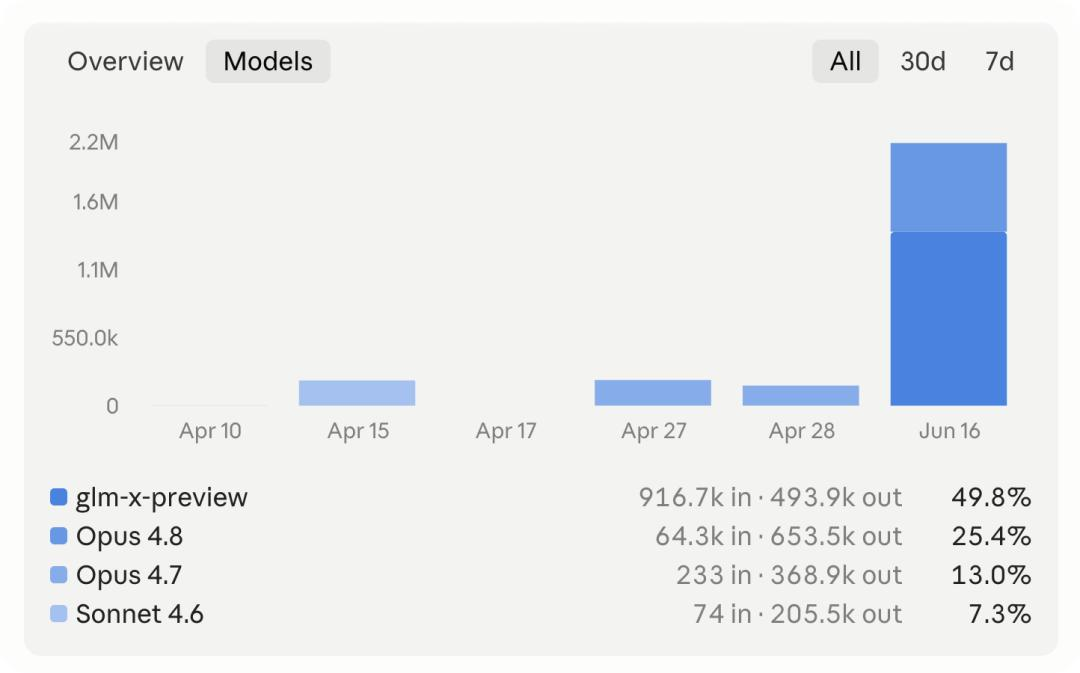Click the Apr 15 bar
The width and height of the screenshot is (1080, 673).
pos(357,393)
